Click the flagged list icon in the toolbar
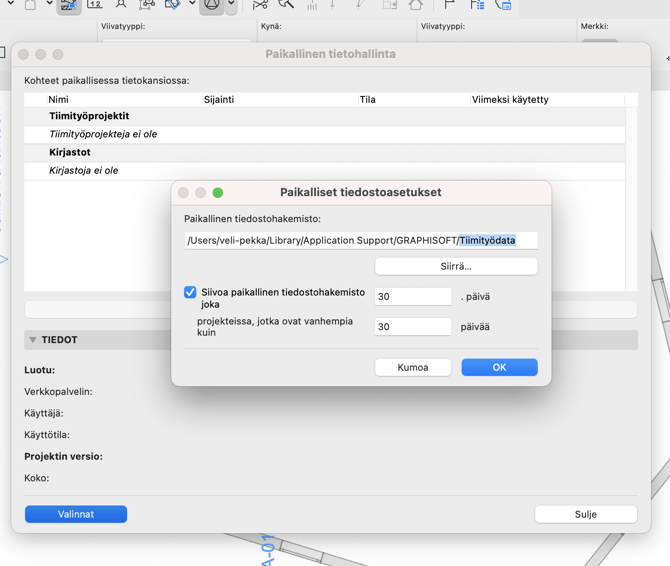The width and height of the screenshot is (670, 566). point(477,5)
